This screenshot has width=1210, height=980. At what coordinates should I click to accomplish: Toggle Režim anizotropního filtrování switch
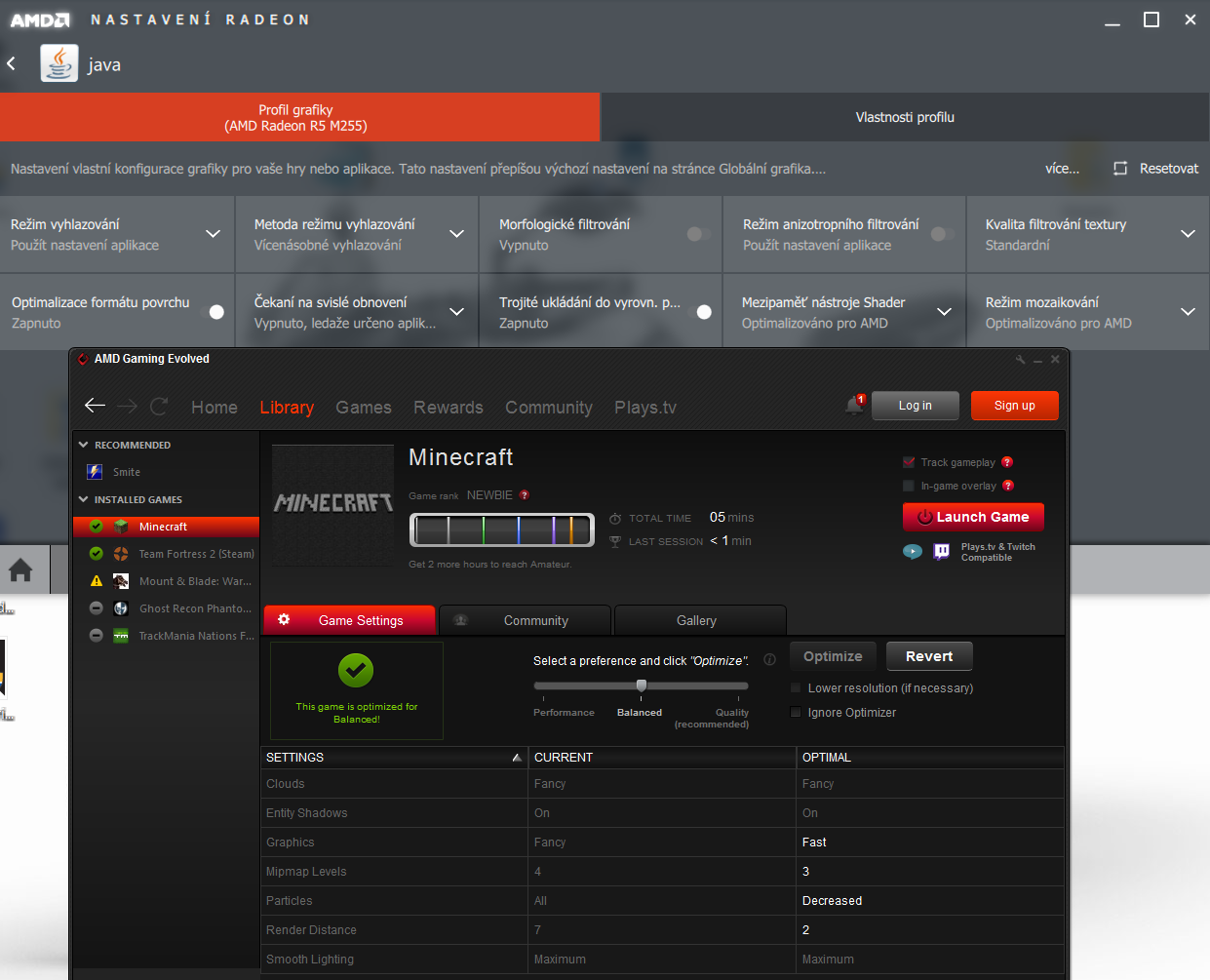943,234
